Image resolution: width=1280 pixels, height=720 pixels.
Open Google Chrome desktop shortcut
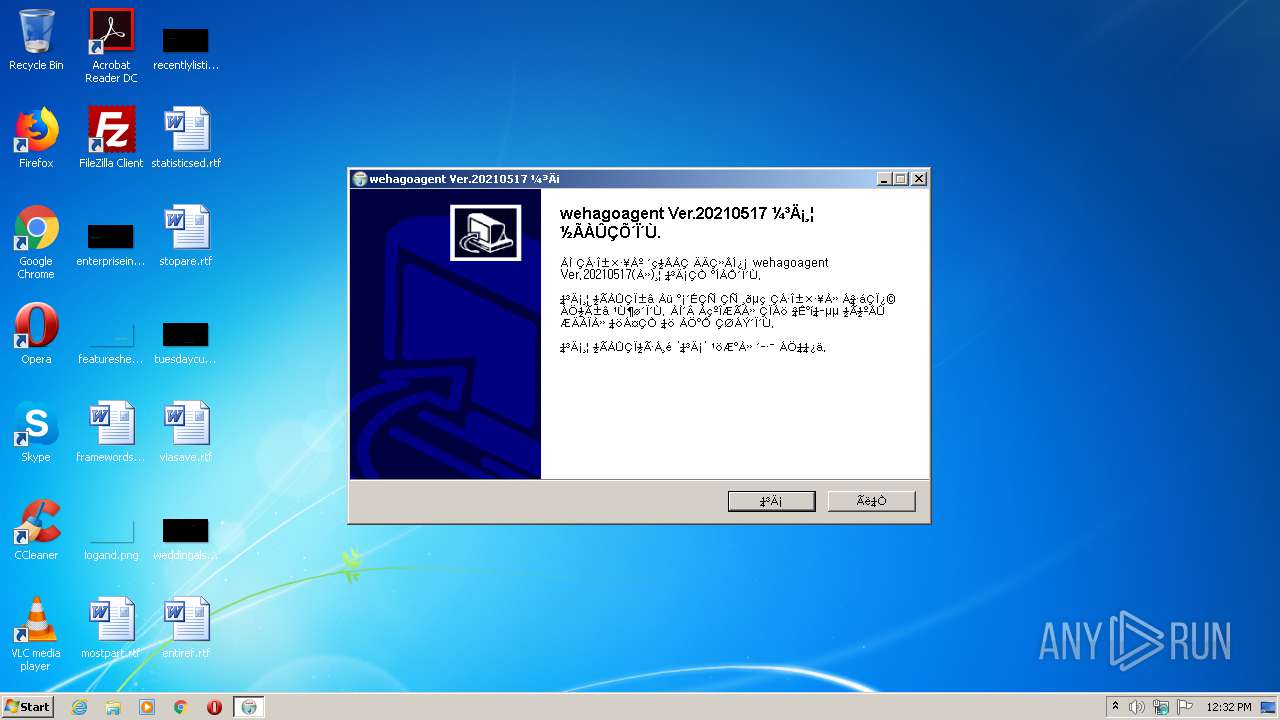[x=36, y=242]
